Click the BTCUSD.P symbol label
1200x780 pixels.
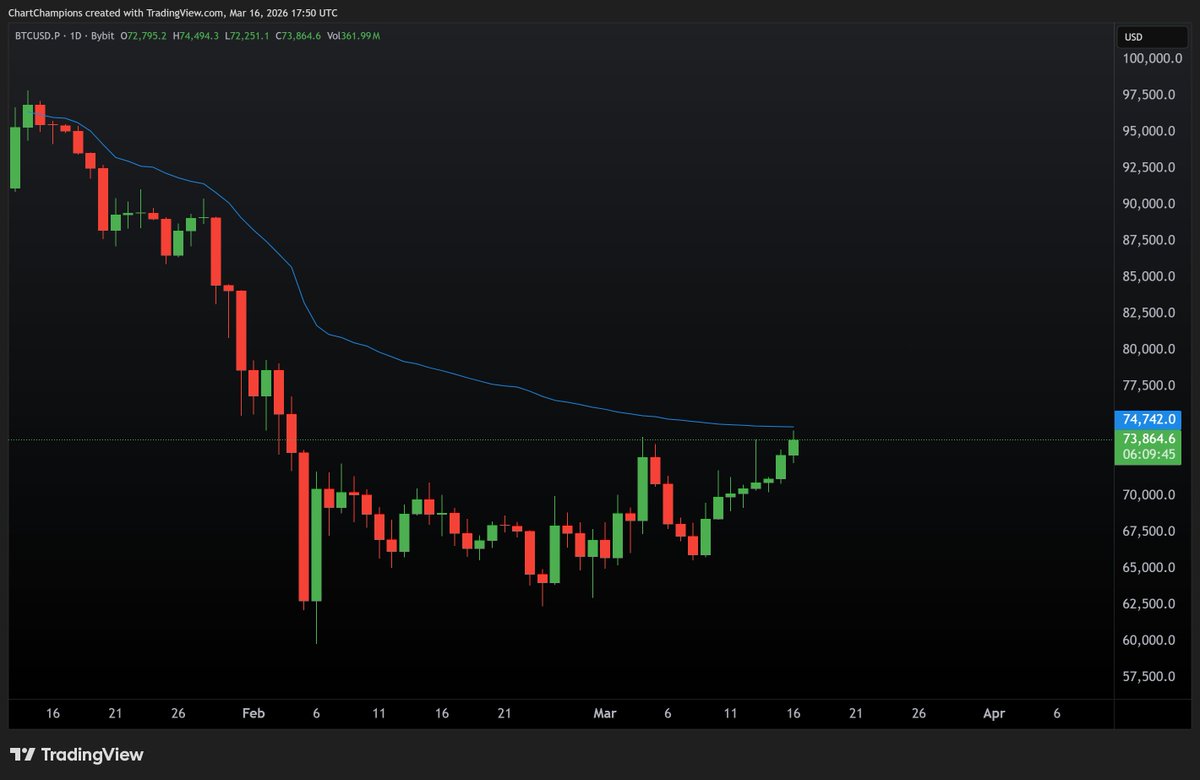pos(38,36)
